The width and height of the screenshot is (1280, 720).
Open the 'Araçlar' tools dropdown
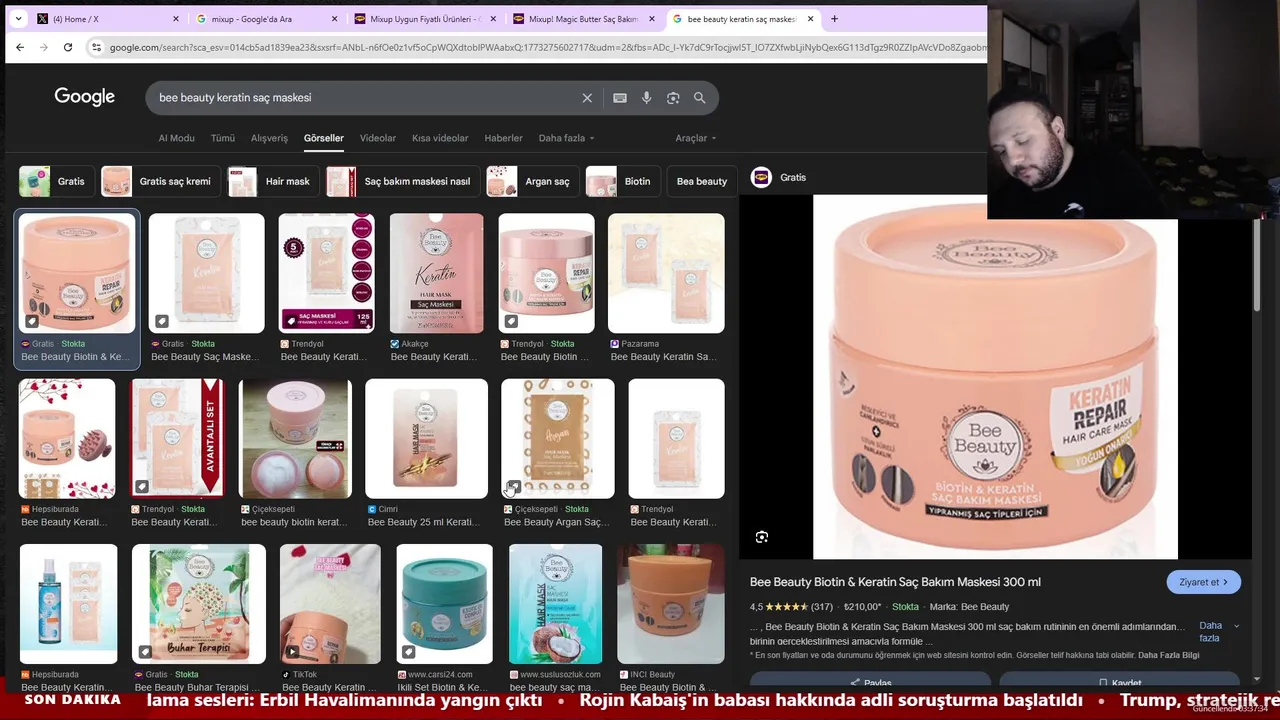pos(695,138)
